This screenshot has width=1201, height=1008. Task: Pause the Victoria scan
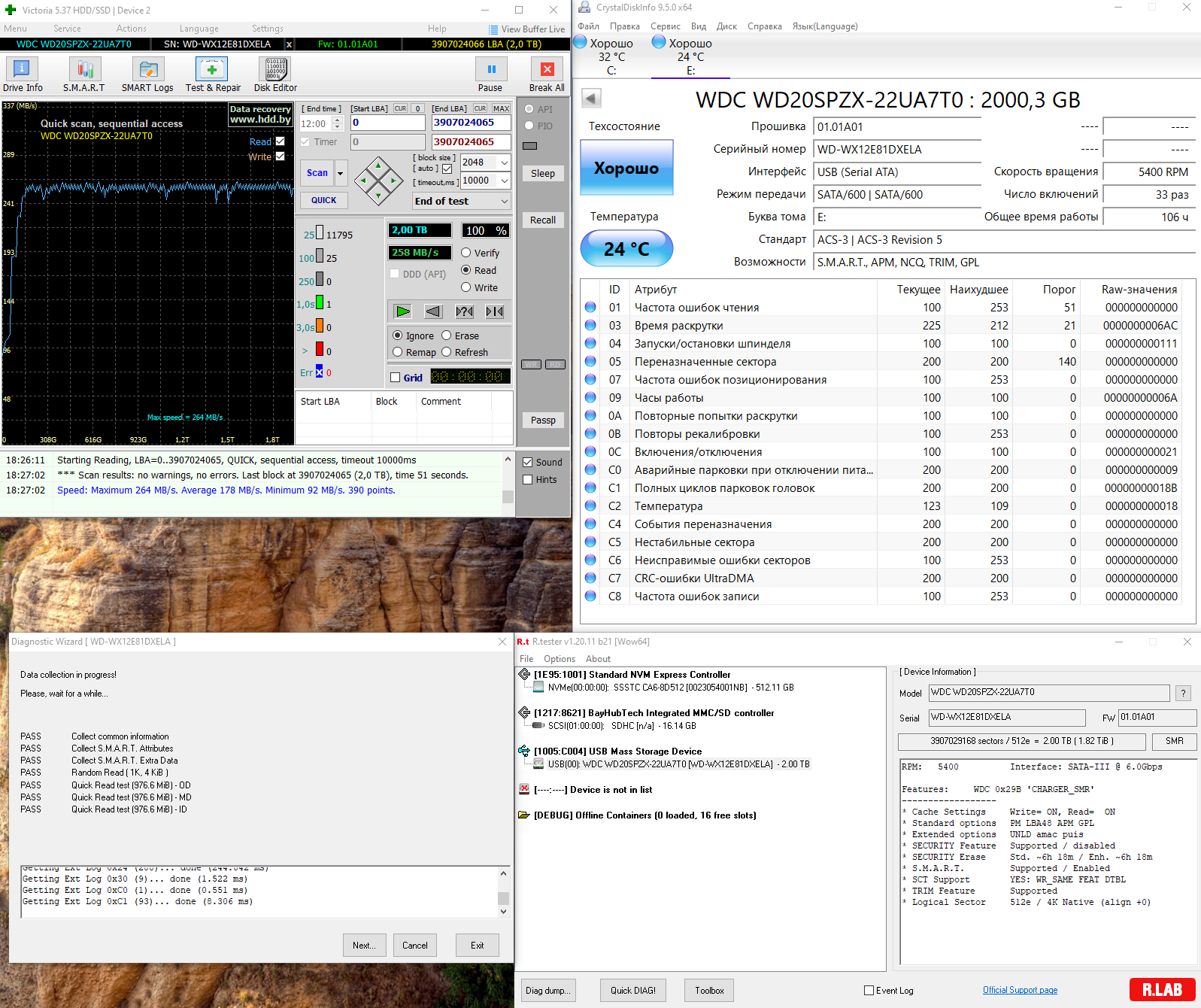491,75
